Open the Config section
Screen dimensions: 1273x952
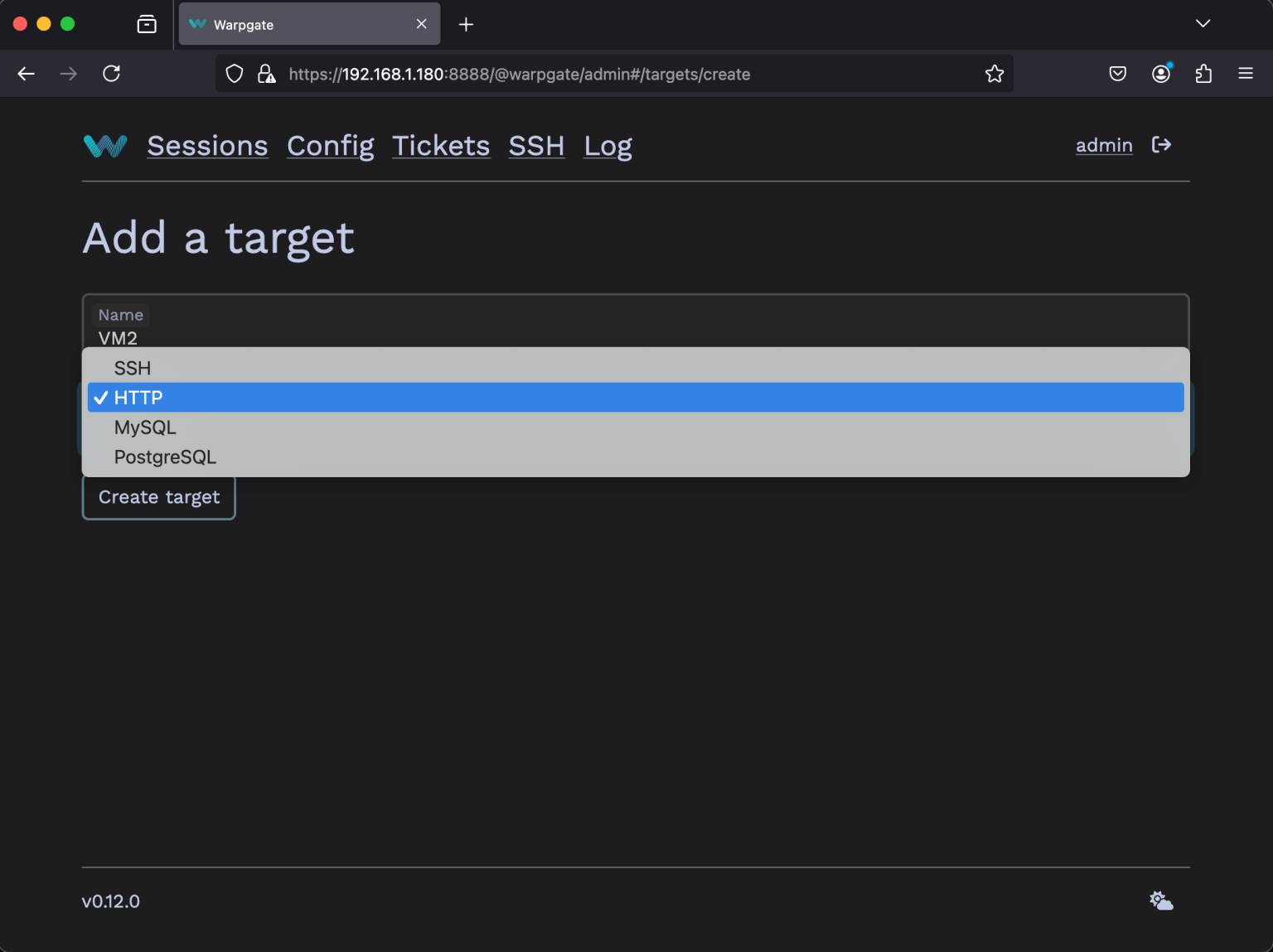[330, 146]
